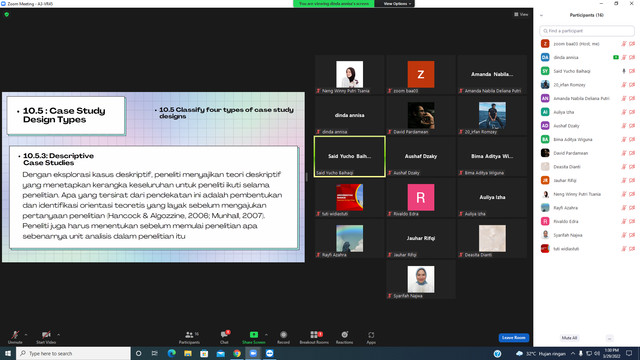Image resolution: width=640 pixels, height=360 pixels.
Task: Open Breakout Rooms
Action: click(314, 337)
